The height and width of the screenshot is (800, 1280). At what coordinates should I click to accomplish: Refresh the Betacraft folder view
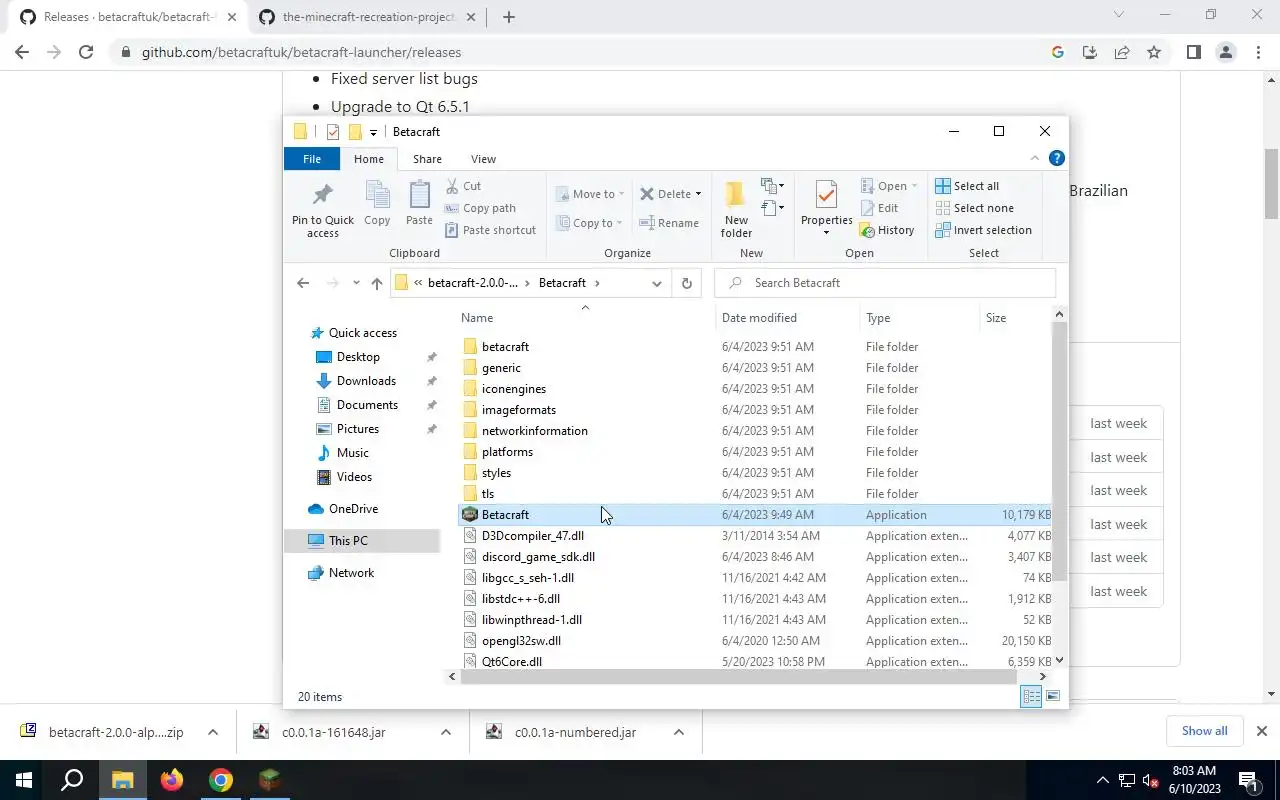tap(686, 283)
